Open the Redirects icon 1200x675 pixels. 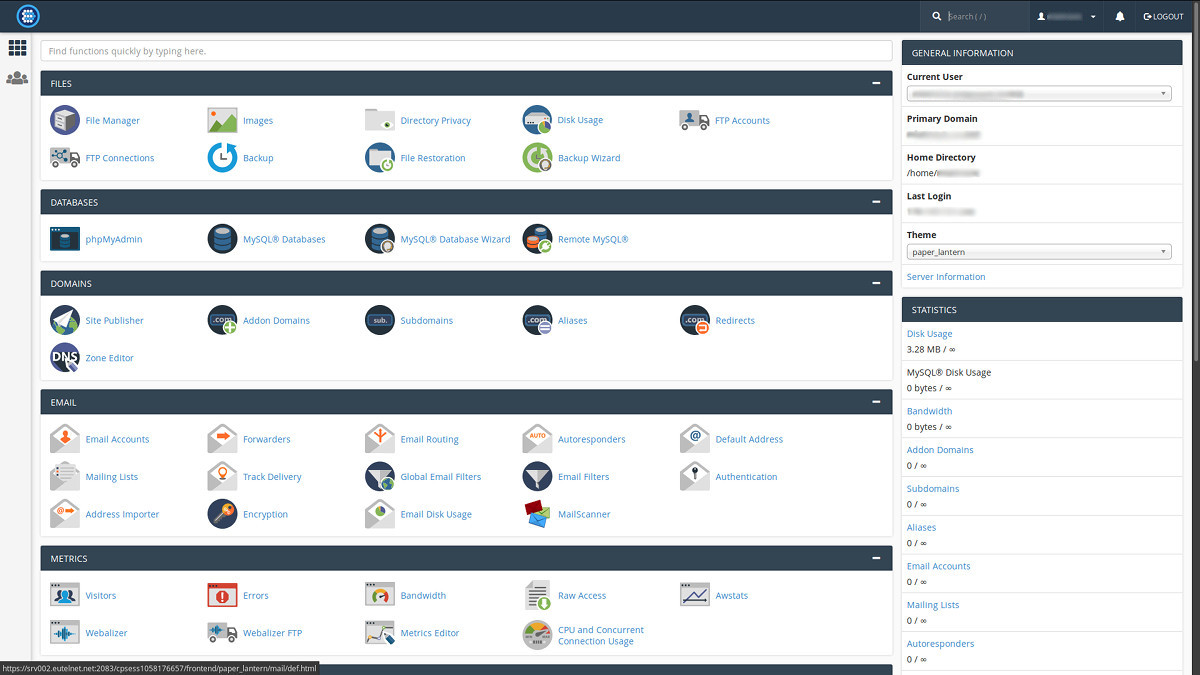point(694,320)
